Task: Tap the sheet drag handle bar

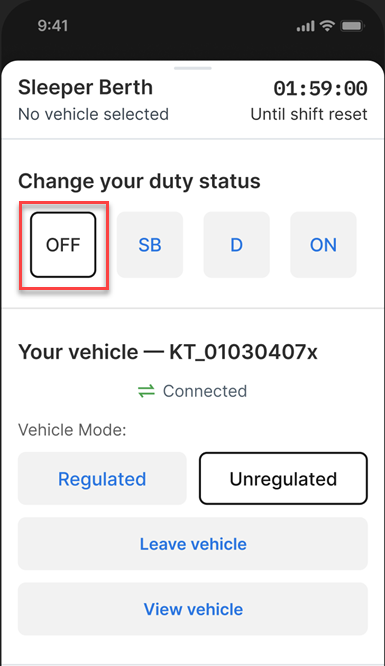Action: point(192,68)
